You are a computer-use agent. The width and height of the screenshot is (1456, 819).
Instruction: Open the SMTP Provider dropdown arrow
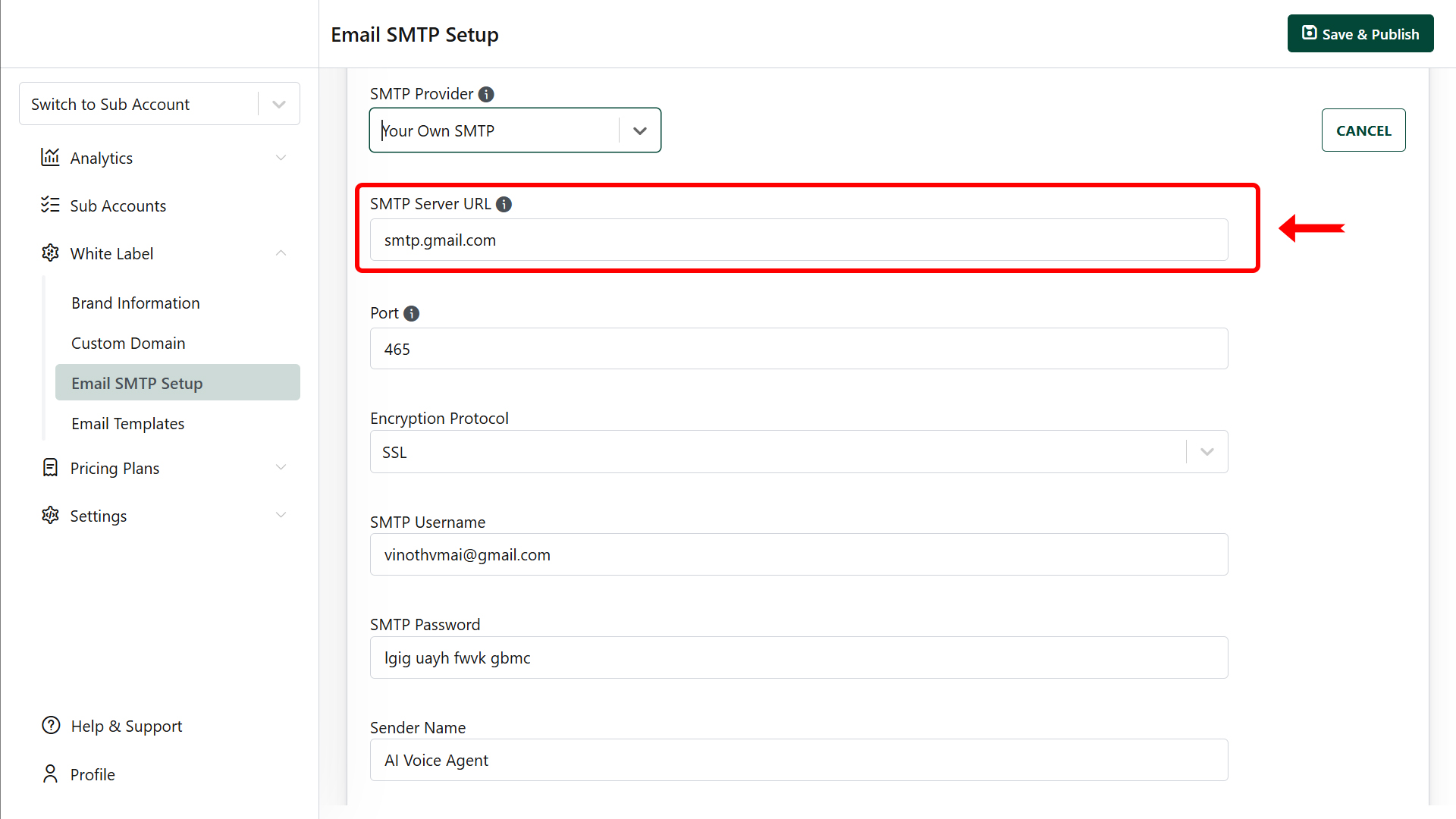pyautogui.click(x=640, y=130)
